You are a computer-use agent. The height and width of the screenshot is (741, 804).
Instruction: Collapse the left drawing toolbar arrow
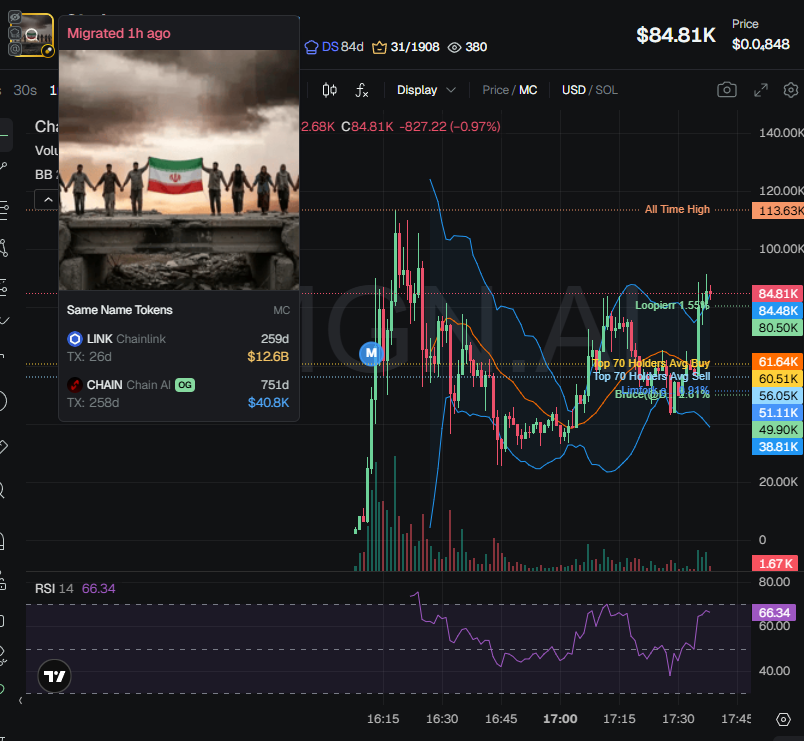(20, 700)
